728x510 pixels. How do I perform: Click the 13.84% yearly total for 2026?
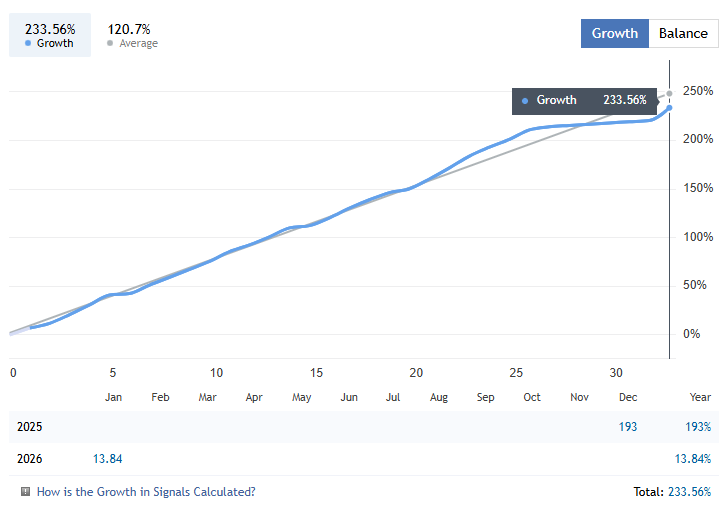tap(694, 458)
